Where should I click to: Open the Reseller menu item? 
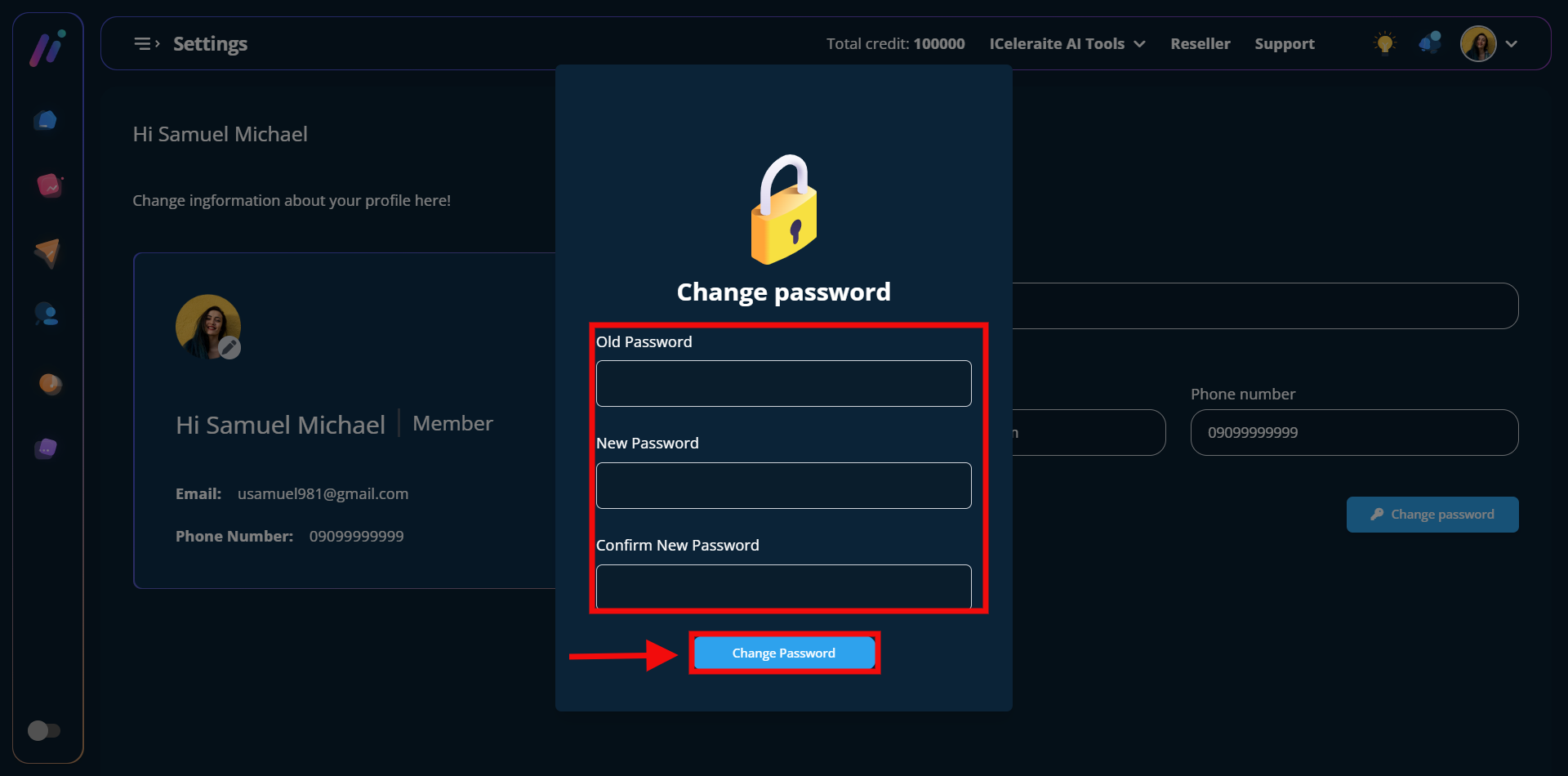(x=1200, y=44)
